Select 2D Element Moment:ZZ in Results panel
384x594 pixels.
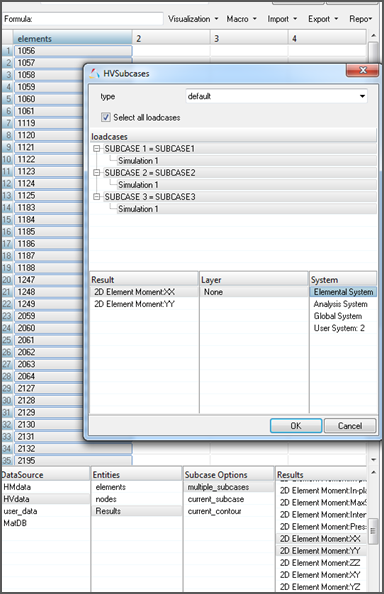pyautogui.click(x=322, y=563)
